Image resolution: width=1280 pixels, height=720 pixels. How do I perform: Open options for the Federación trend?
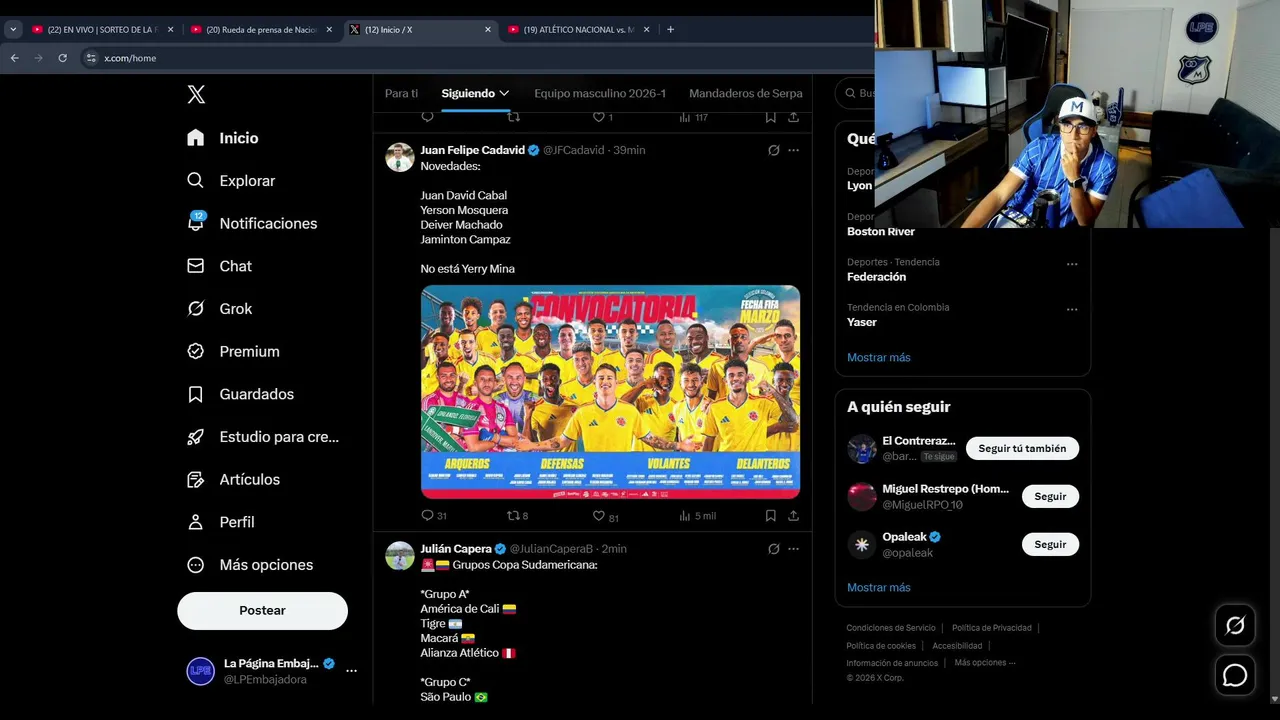pos(1072,264)
